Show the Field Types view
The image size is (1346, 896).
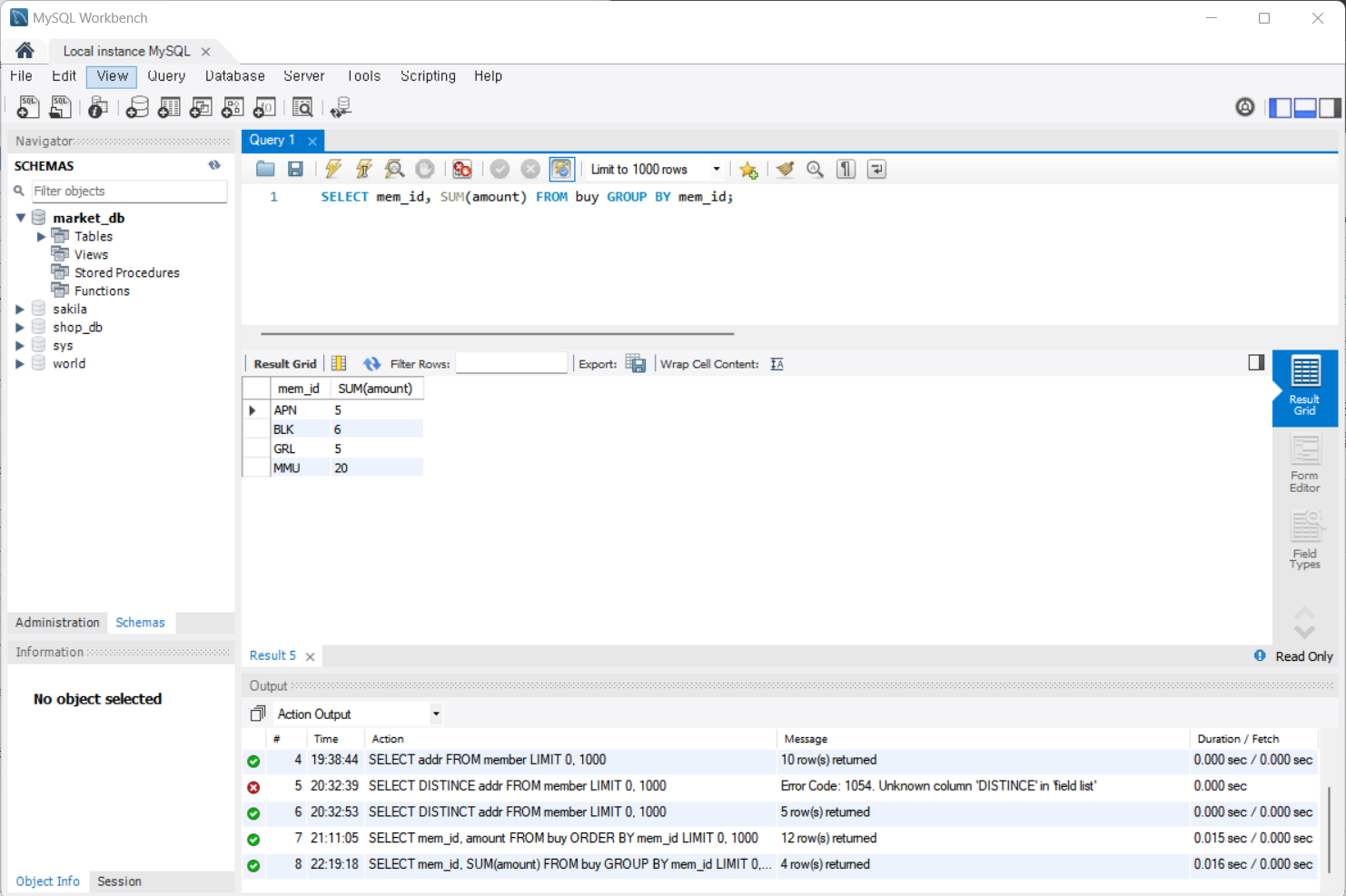[x=1304, y=540]
